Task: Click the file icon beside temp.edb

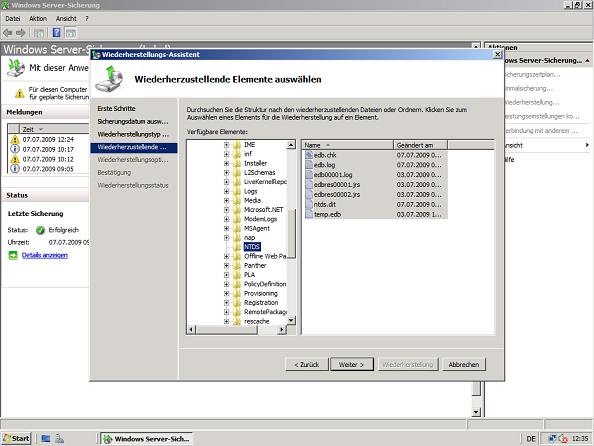Action: pos(309,214)
